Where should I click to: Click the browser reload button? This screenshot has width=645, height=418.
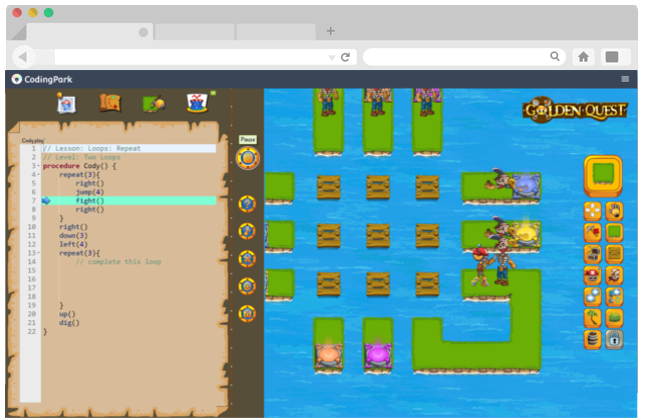[x=346, y=57]
